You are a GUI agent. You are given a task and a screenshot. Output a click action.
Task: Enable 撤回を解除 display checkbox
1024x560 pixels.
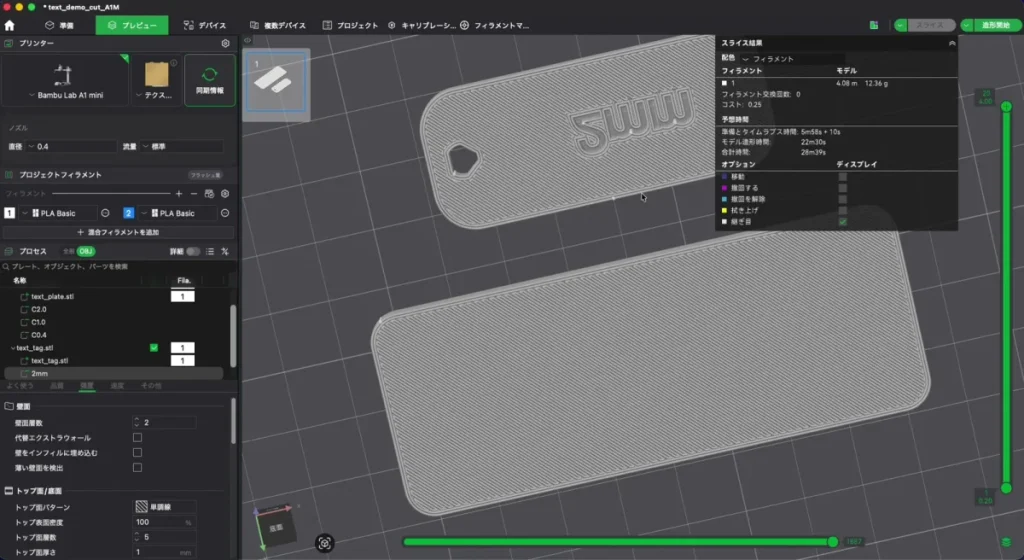[842, 199]
